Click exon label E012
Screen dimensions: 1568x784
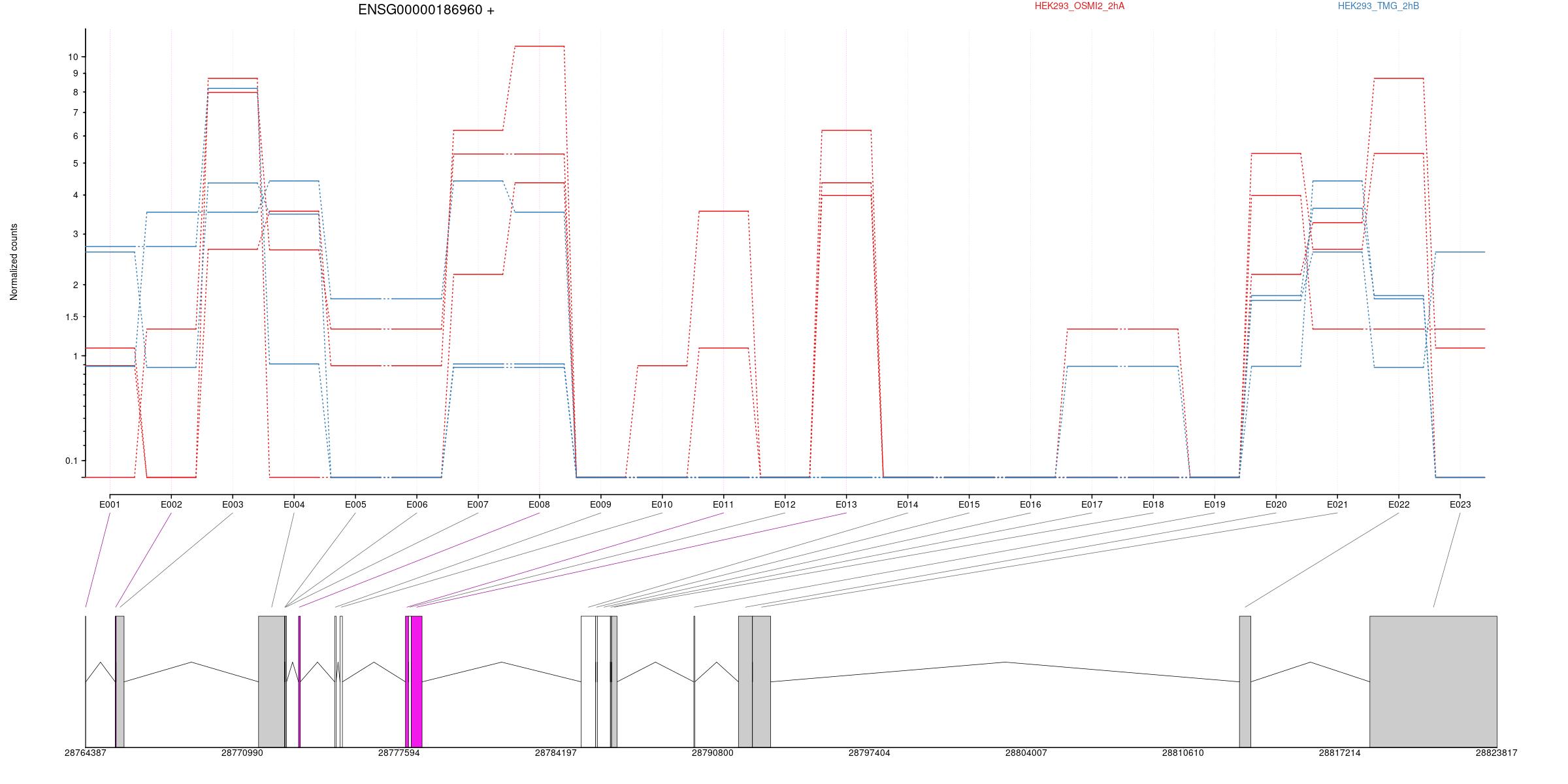tap(785, 504)
